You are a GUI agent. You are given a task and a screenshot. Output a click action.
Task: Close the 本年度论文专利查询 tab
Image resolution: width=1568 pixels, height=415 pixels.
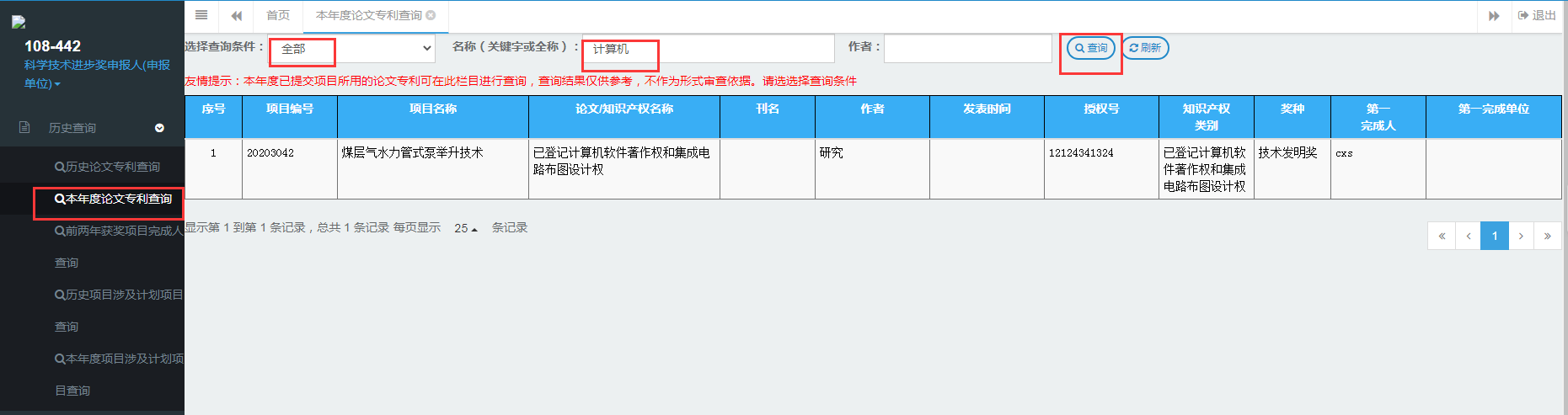click(431, 15)
